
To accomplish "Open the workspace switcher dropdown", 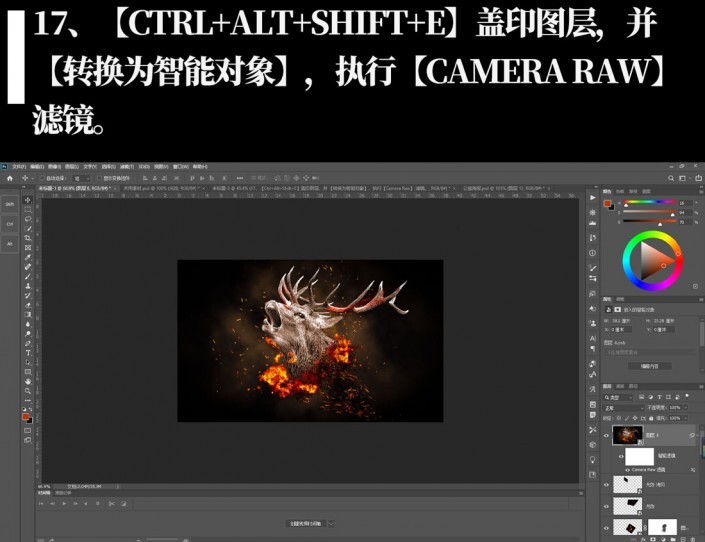I will (x=683, y=178).
